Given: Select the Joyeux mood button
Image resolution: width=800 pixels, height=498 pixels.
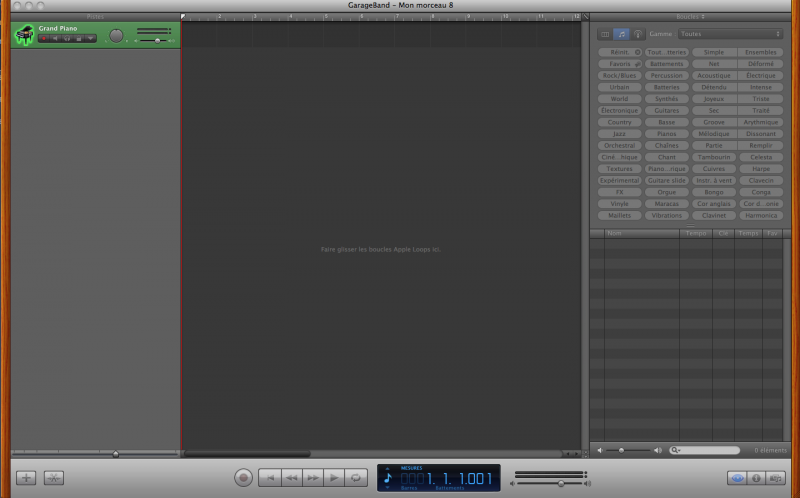Looking at the screenshot, I should tap(714, 99).
